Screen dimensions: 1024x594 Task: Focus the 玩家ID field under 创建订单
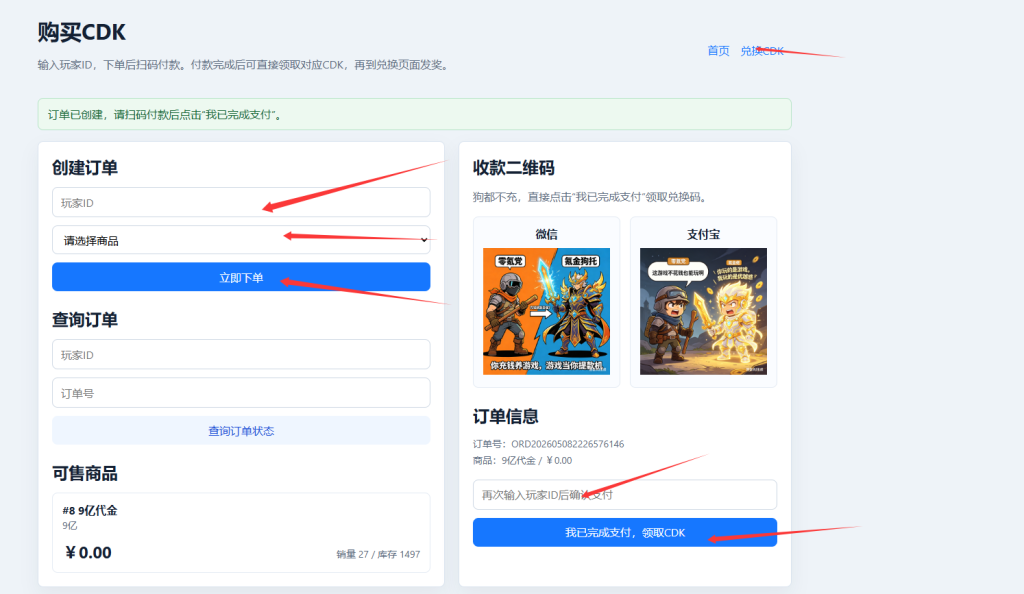click(241, 202)
